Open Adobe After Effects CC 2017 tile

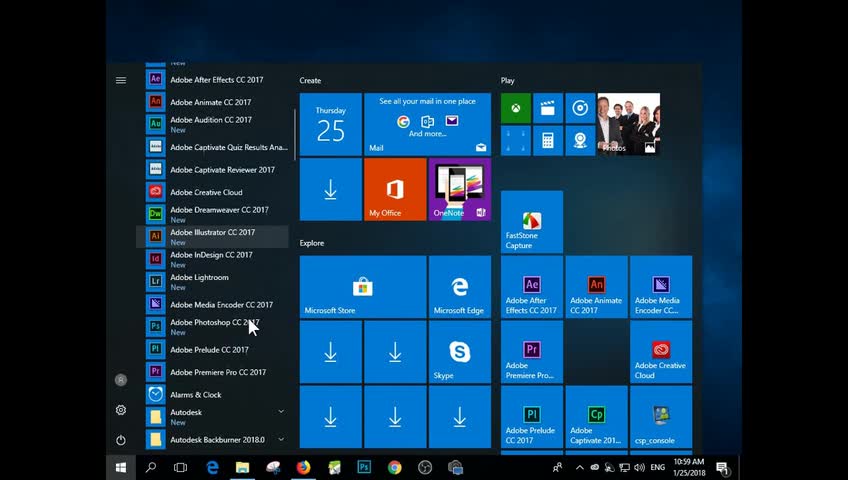tap(532, 287)
